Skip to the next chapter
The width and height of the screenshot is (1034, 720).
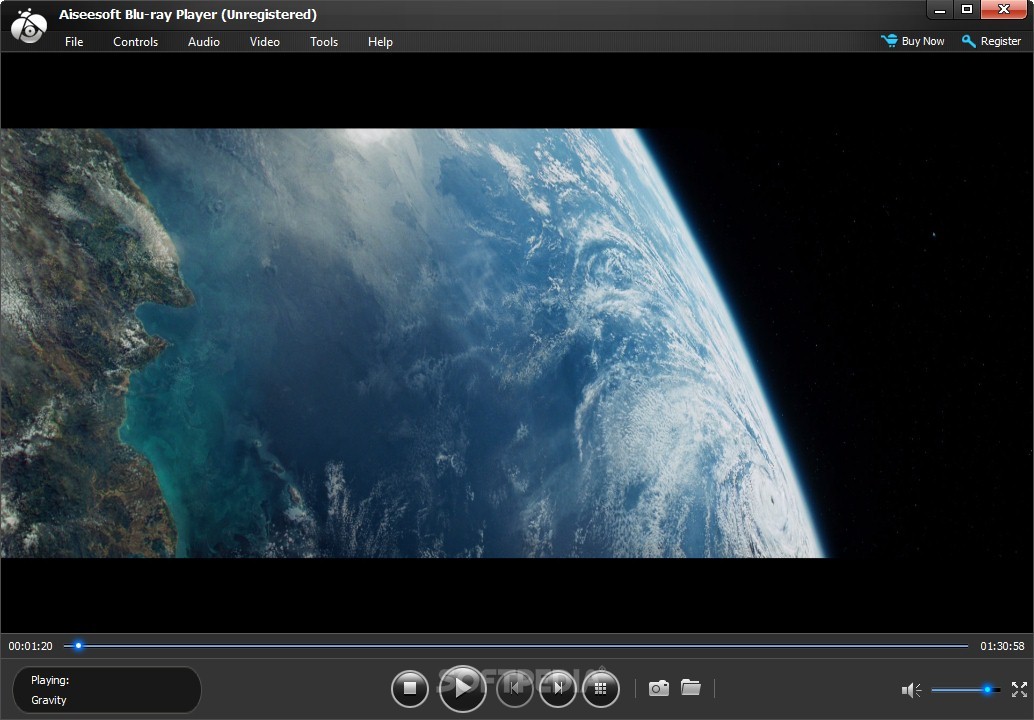pos(558,688)
